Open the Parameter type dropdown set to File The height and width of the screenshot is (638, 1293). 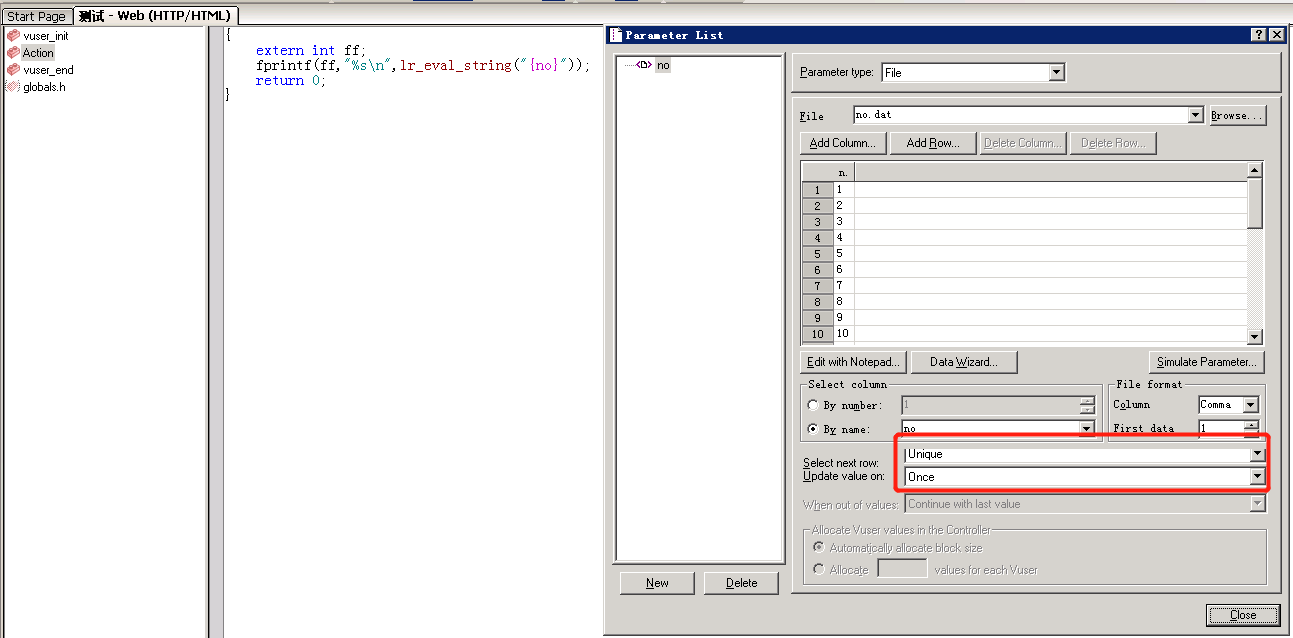(x=1057, y=72)
